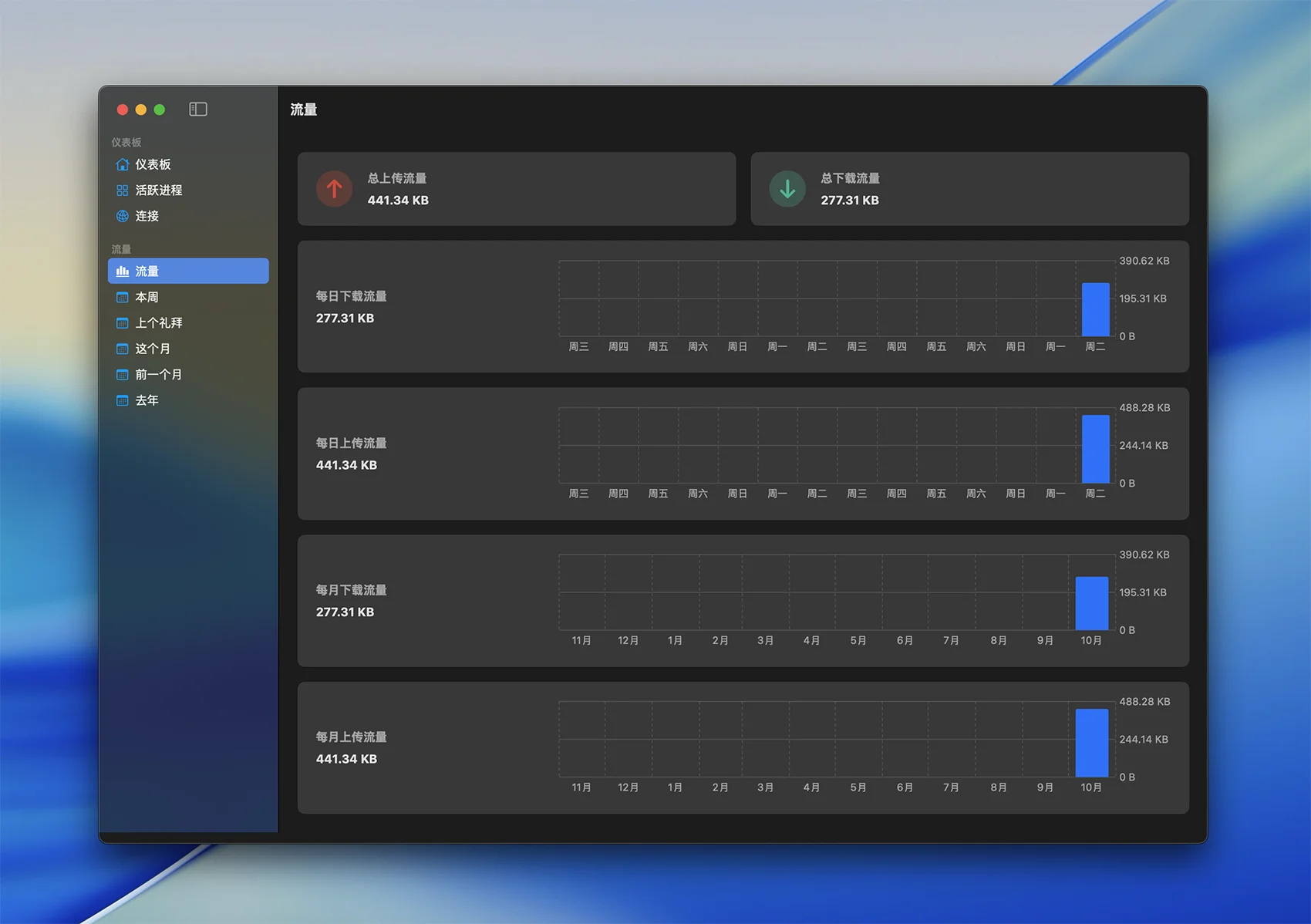Click the blue 10月 bar in 每月上传流量
Screen dimensions: 1311x924
tap(1091, 743)
